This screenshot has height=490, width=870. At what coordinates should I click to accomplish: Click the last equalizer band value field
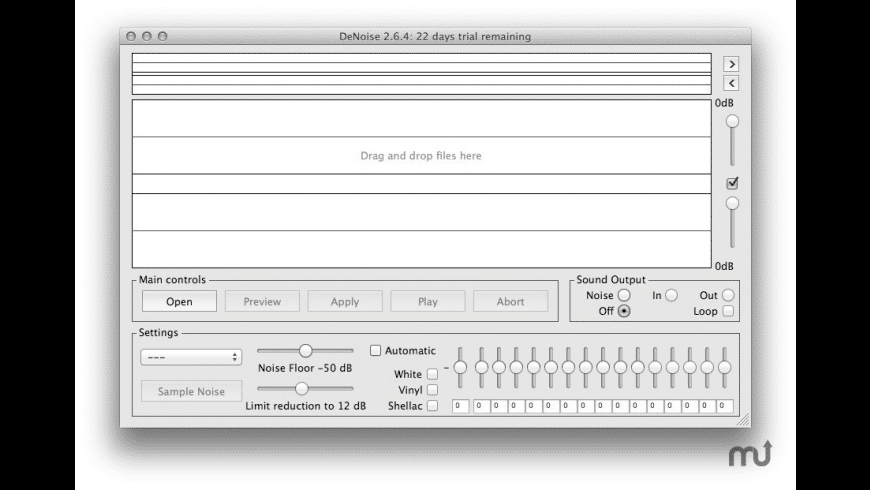coord(725,406)
